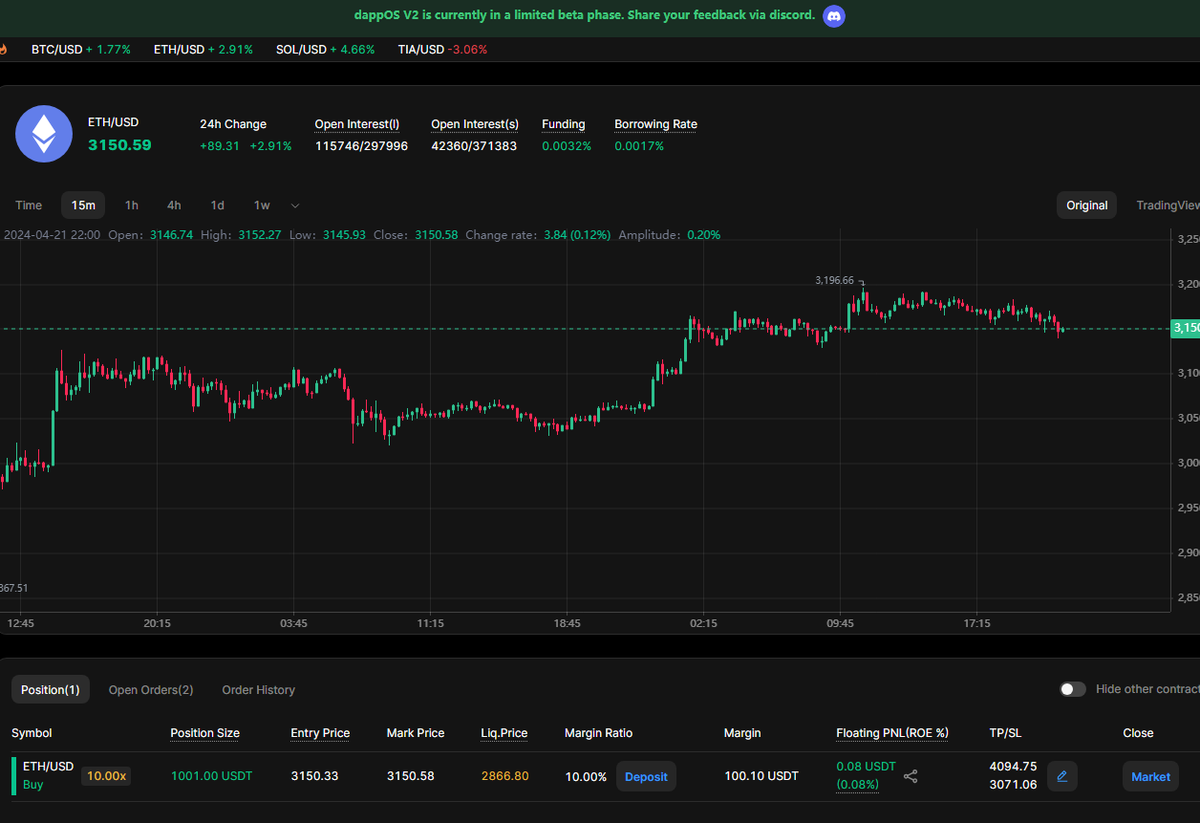Click the share icon beside Floating PNL
The image size is (1200, 823).
click(911, 776)
